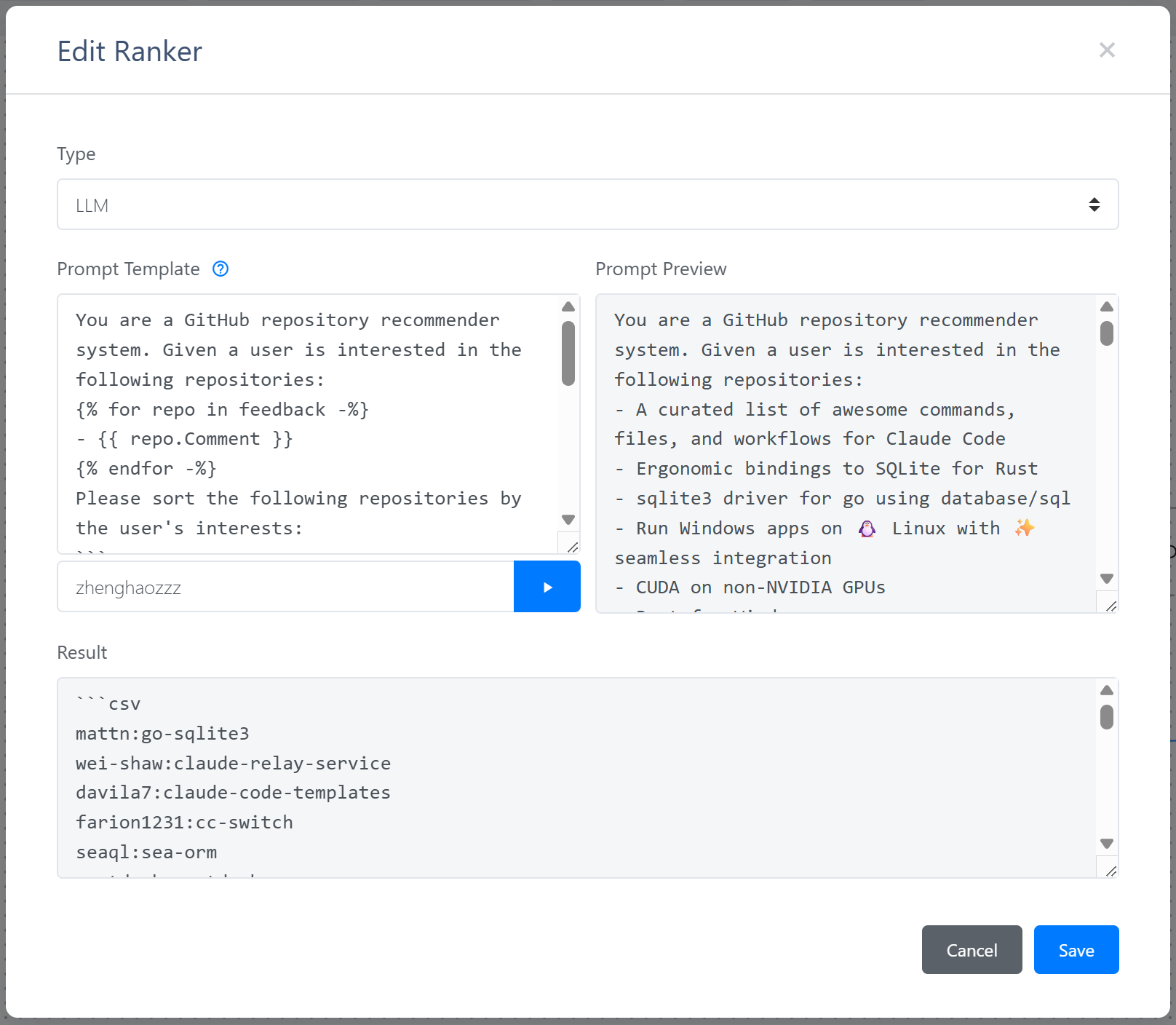This screenshot has width=1176, height=1025.
Task: Run the prompt with the play button
Action: (547, 587)
